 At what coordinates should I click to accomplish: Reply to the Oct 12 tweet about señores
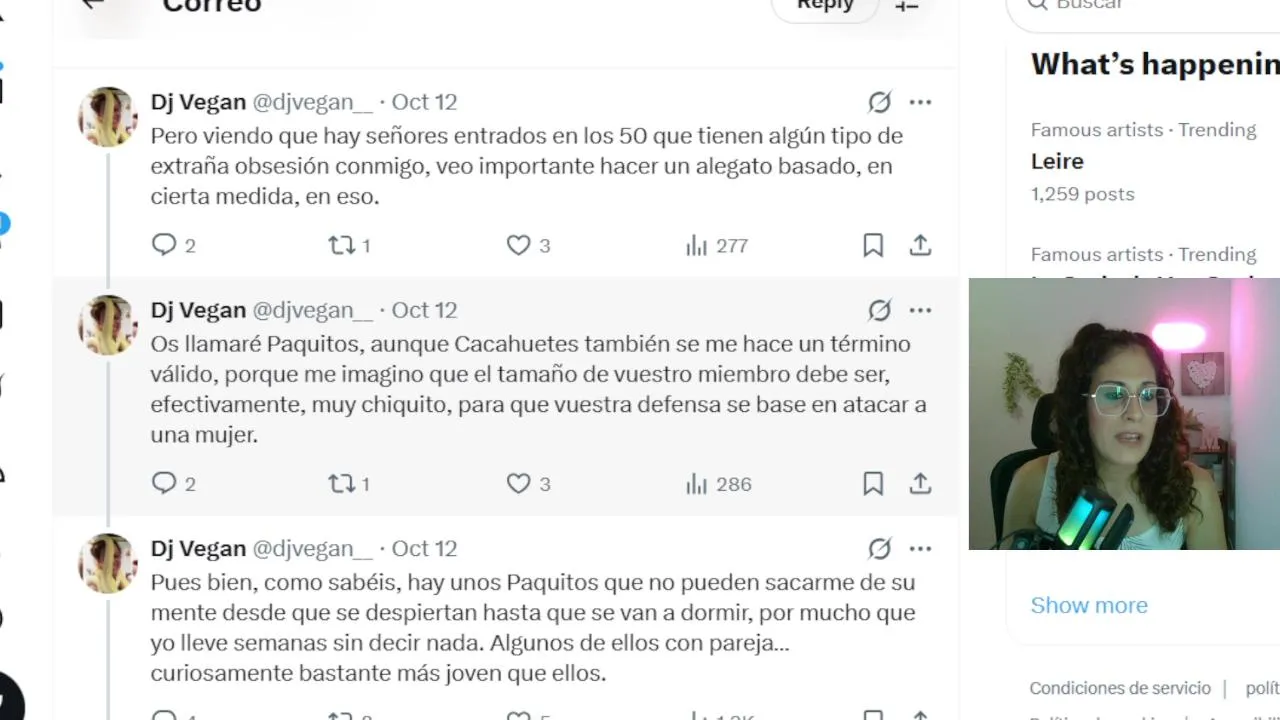click(x=173, y=245)
